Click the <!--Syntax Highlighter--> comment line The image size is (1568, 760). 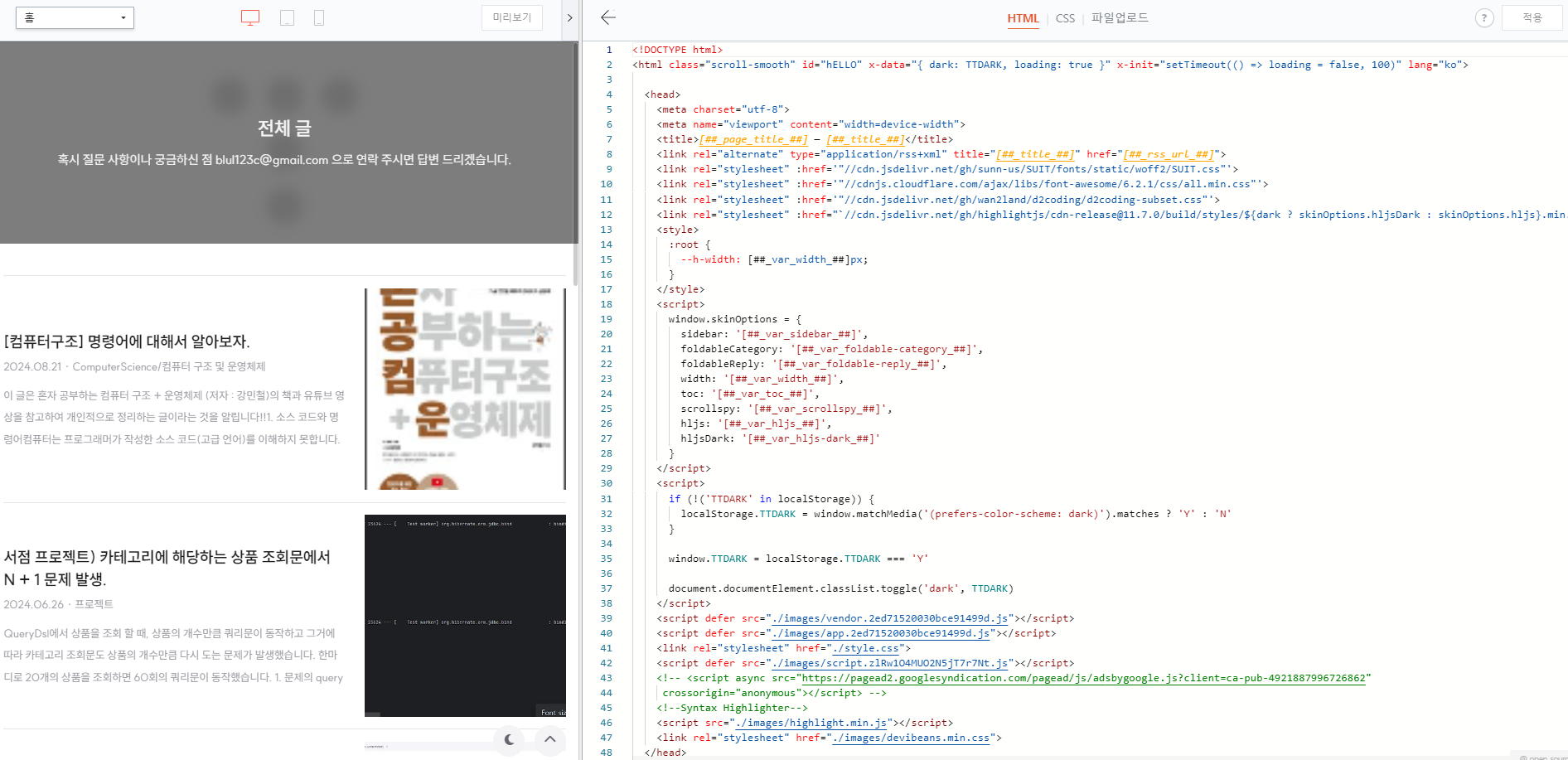coord(732,708)
